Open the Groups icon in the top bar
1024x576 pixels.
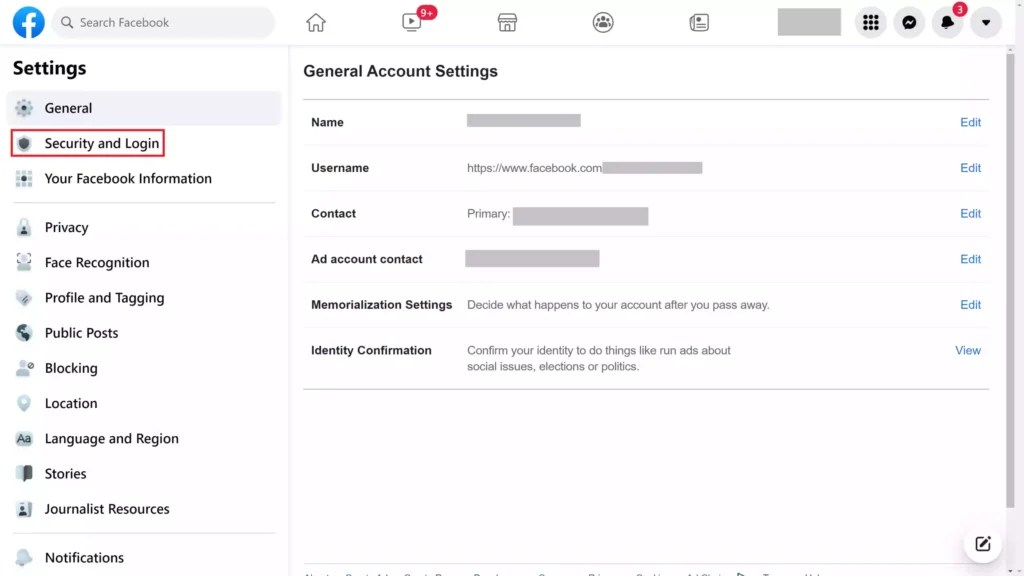(603, 21)
